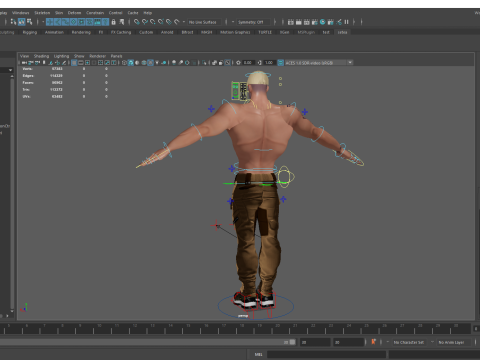This screenshot has height=360, width=480.
Task: Click the exposure value field 0.00
Action: 248,63
